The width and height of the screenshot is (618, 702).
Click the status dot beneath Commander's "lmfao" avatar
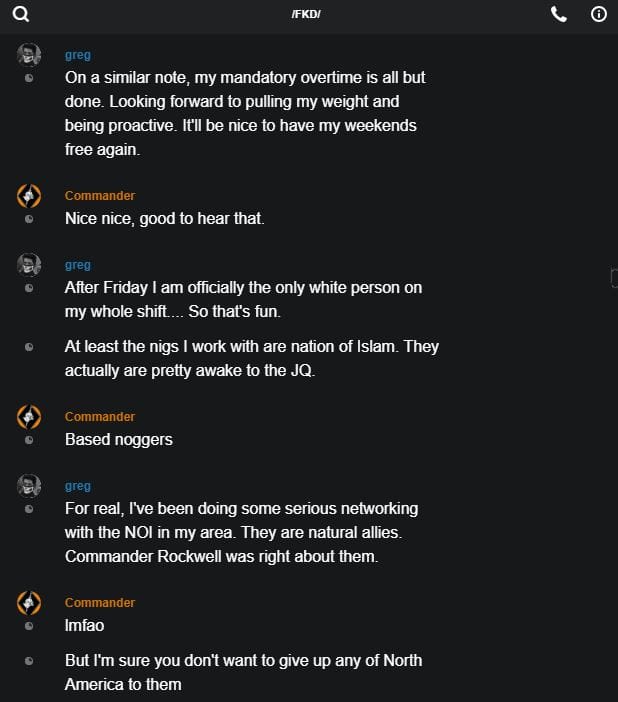29,627
